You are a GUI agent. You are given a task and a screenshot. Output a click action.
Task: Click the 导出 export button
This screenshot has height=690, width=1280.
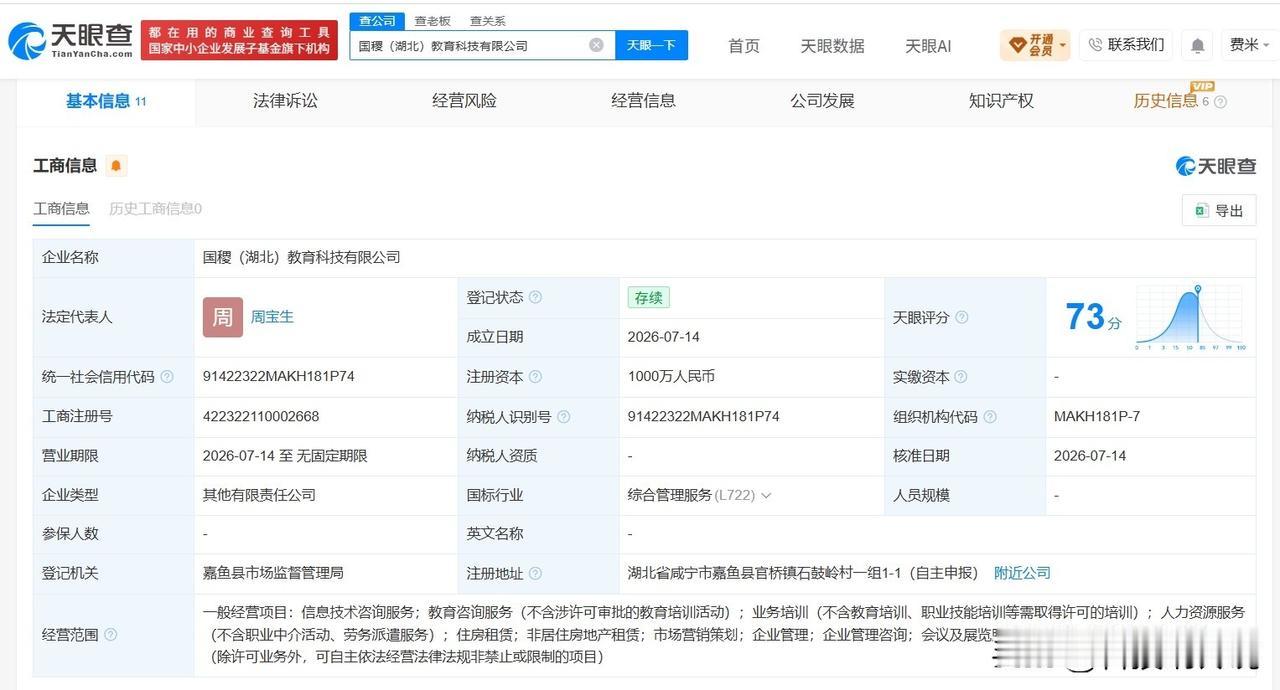(x=1219, y=211)
